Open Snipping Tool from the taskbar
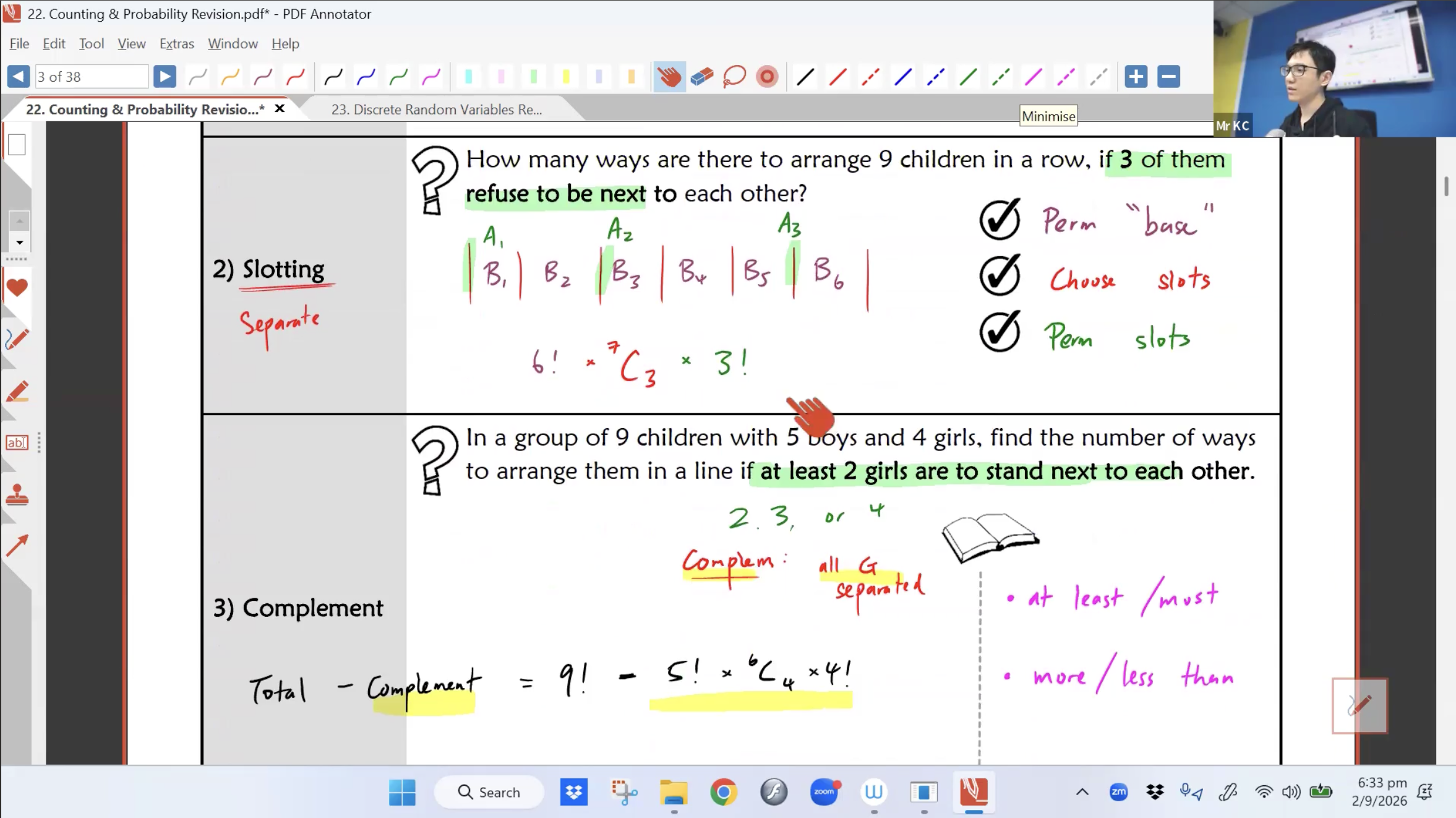The height and width of the screenshot is (818, 1456). 624,792
